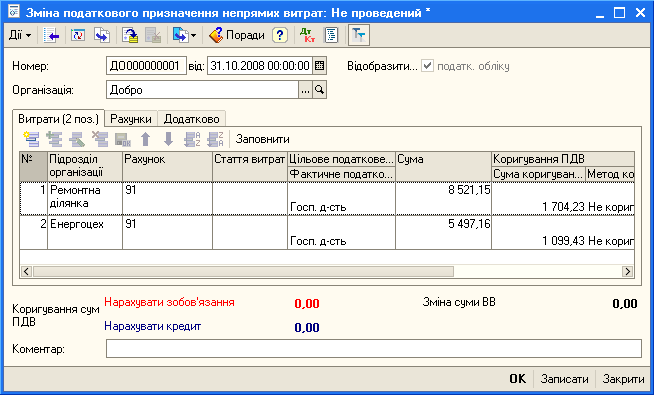The width and height of the screenshot is (654, 395).
Task: Click the refresh document toolbar icon
Action: coord(78,35)
